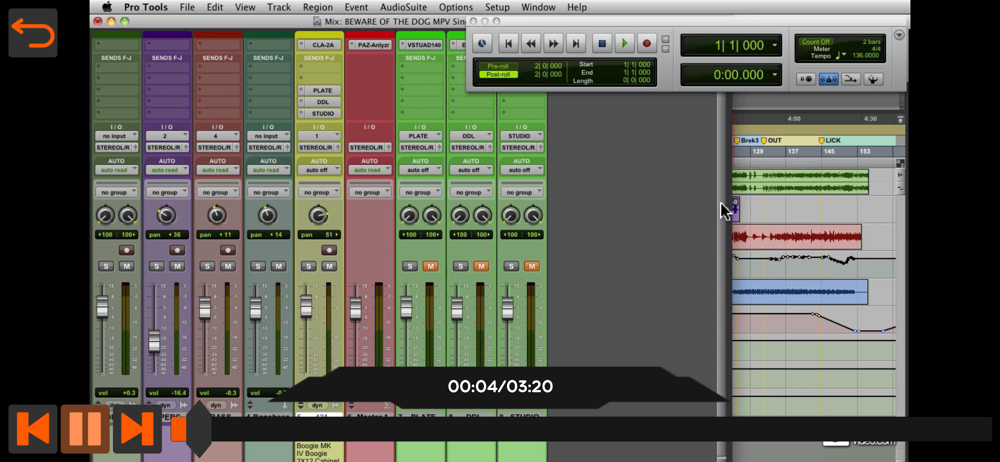Image resolution: width=1000 pixels, height=462 pixels.
Task: Solo the purple PERC track
Action: (x=157, y=266)
